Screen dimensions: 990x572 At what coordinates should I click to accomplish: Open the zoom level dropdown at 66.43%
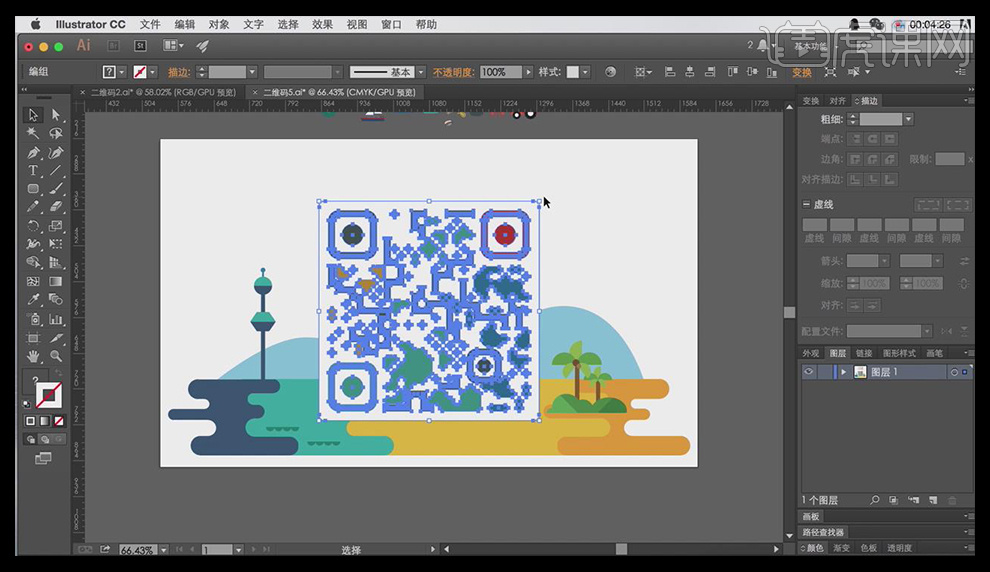coord(166,550)
